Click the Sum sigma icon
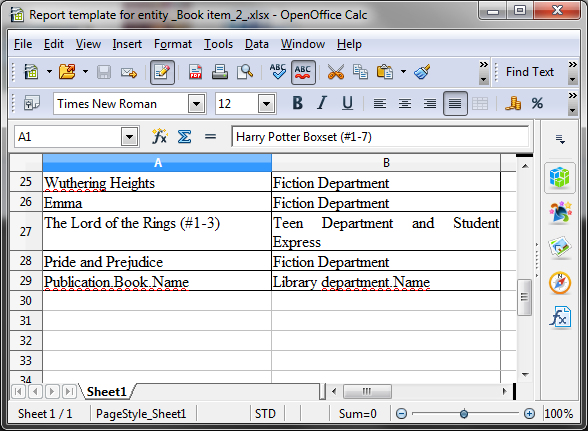 [x=184, y=137]
